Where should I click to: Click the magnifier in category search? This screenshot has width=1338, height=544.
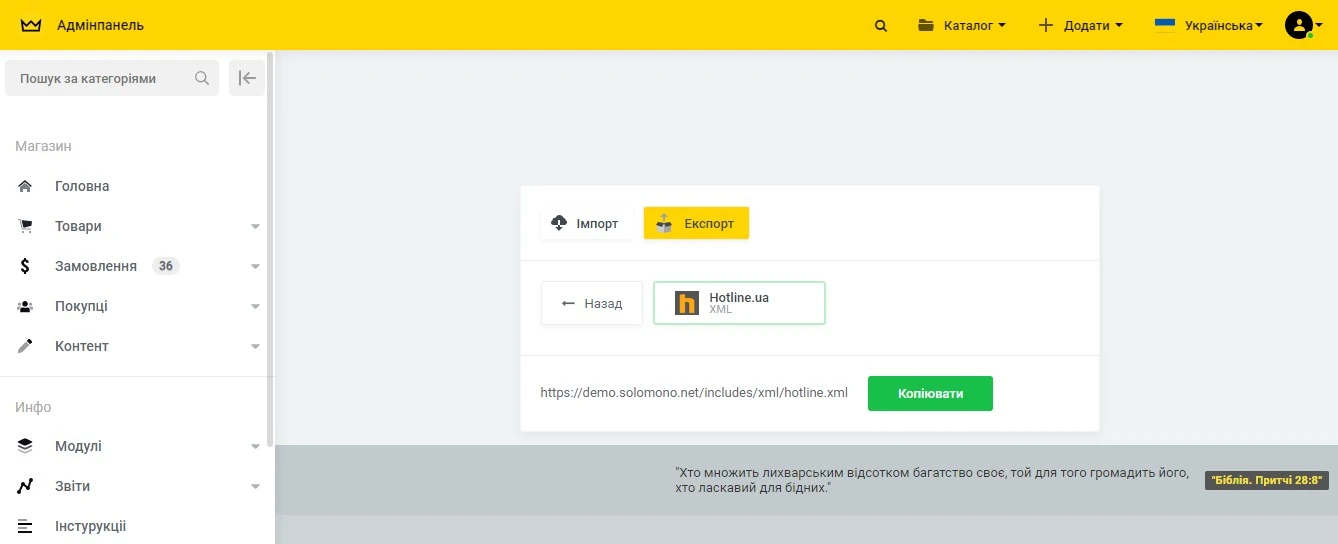202,78
